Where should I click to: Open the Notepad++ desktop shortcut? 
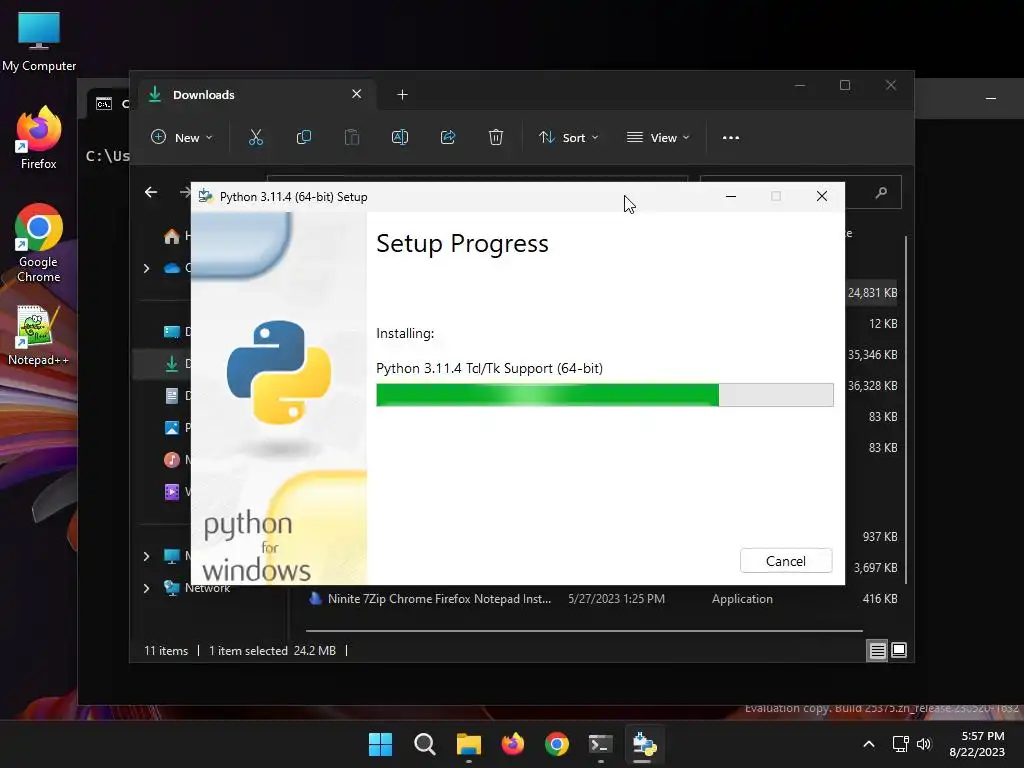pyautogui.click(x=39, y=335)
